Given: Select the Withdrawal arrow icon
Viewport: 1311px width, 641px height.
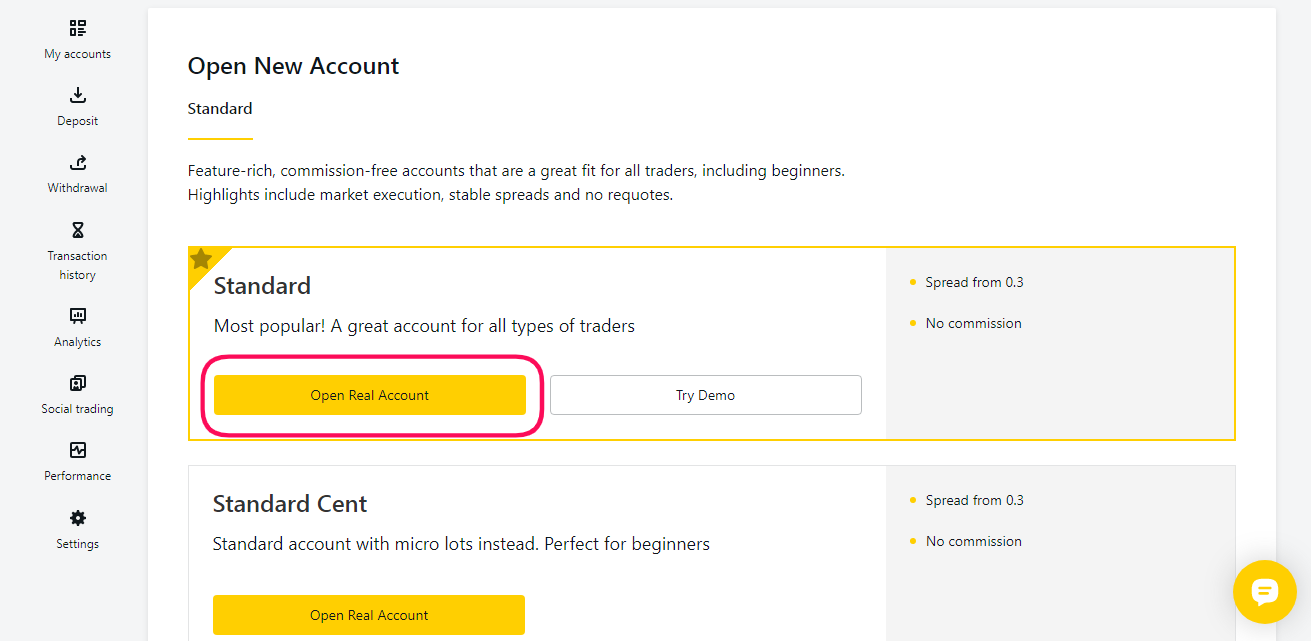Looking at the screenshot, I should (x=78, y=162).
